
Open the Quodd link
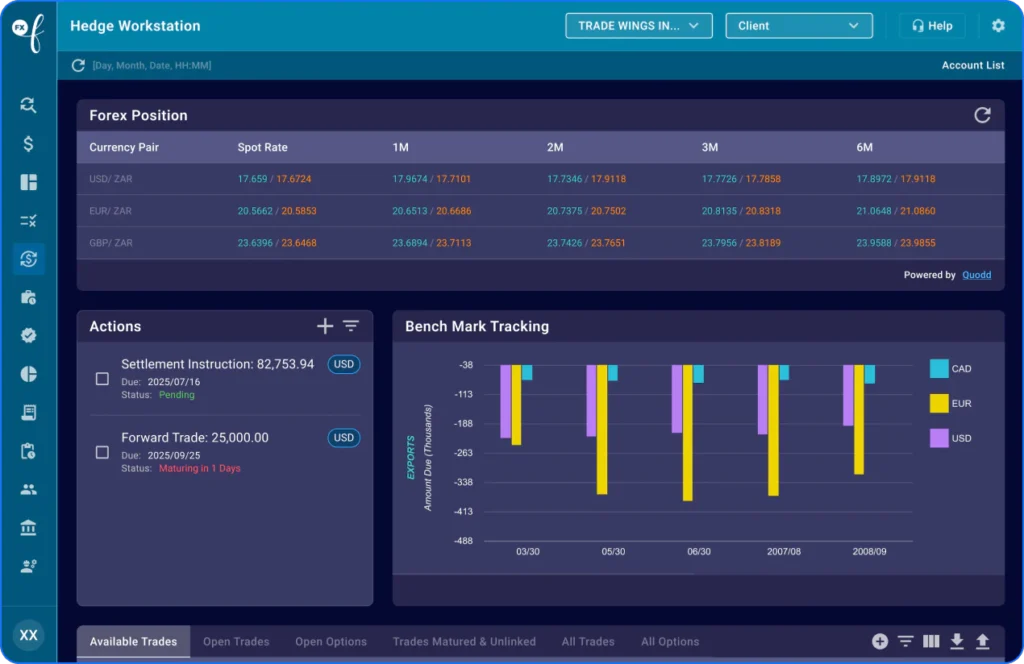point(976,275)
